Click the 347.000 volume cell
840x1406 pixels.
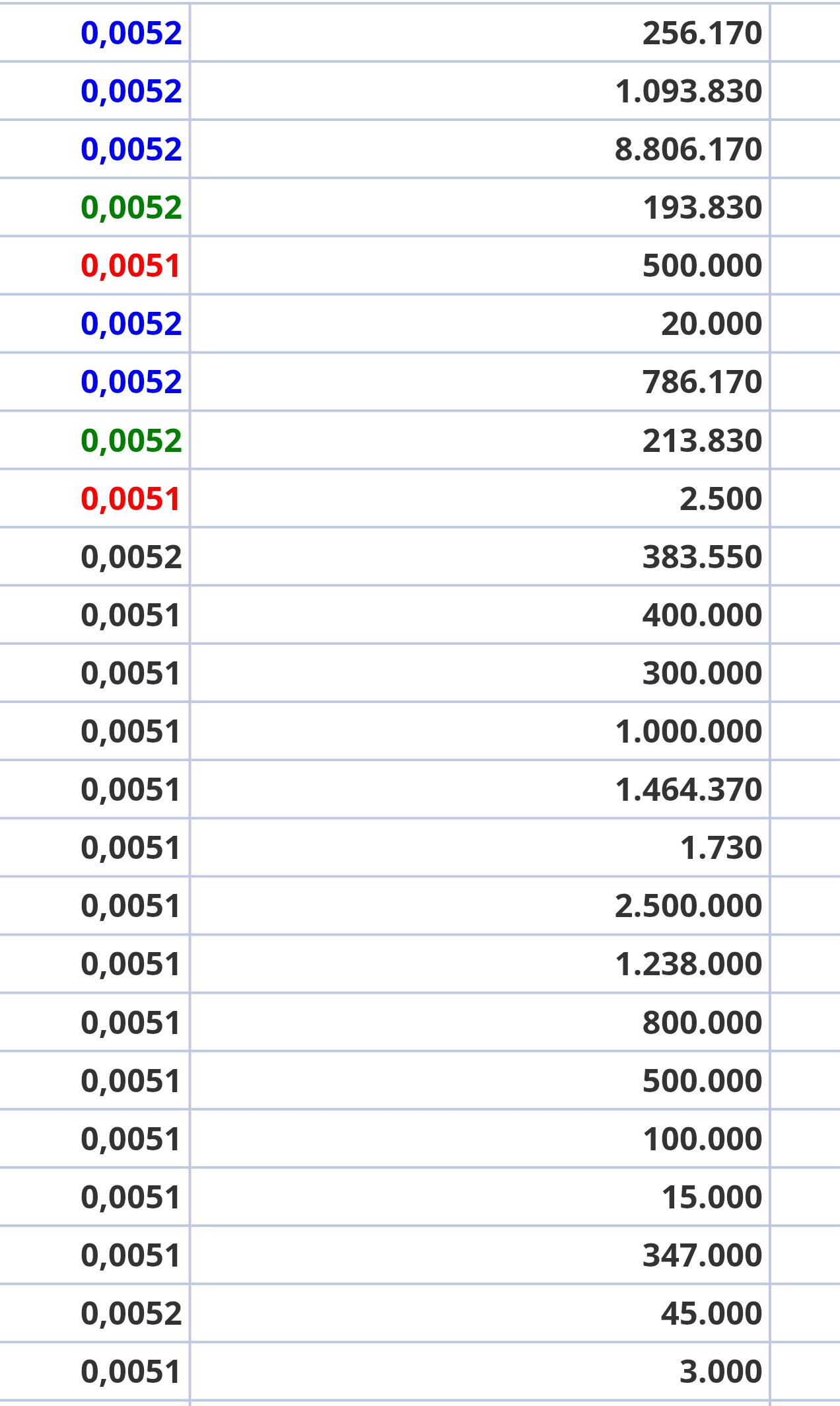[x=702, y=1255]
